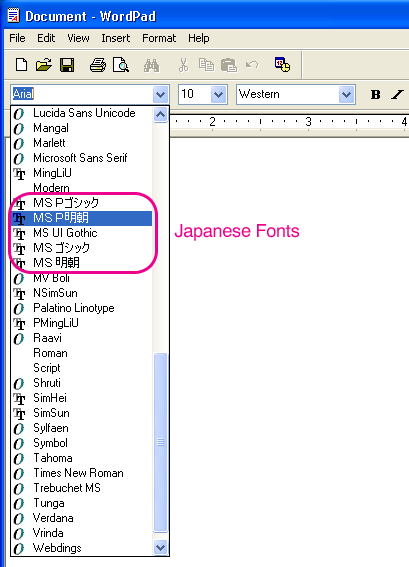The image size is (409, 567).
Task: Open a file using the Open folder icon
Action: (44, 65)
